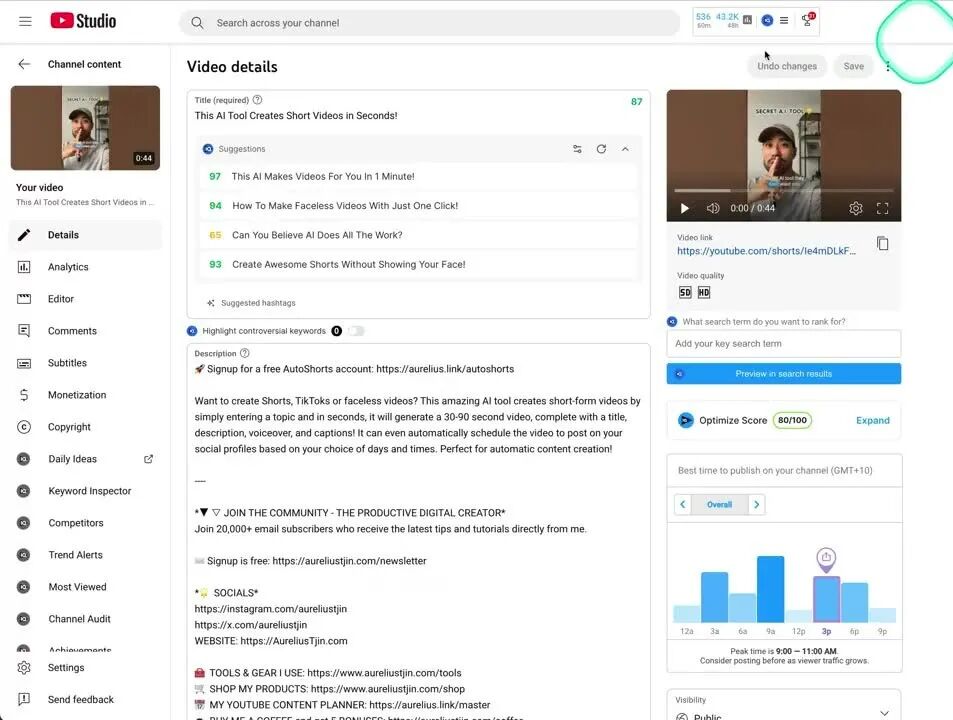Open the Studio hamburger menu
The width and height of the screenshot is (953, 720).
coord(25,21)
